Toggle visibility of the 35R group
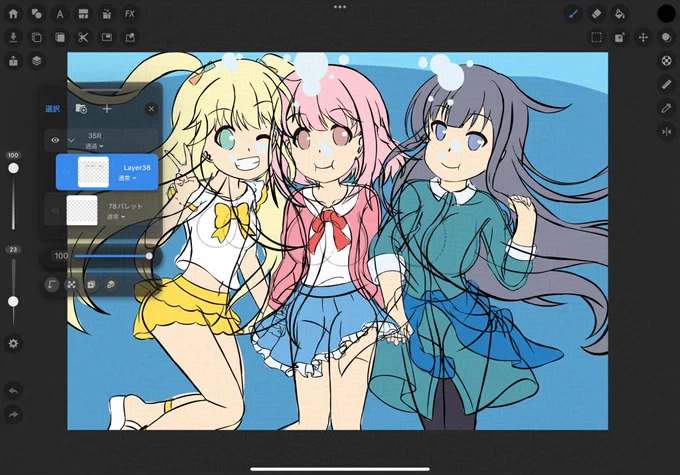The width and height of the screenshot is (680, 475). [x=55, y=140]
